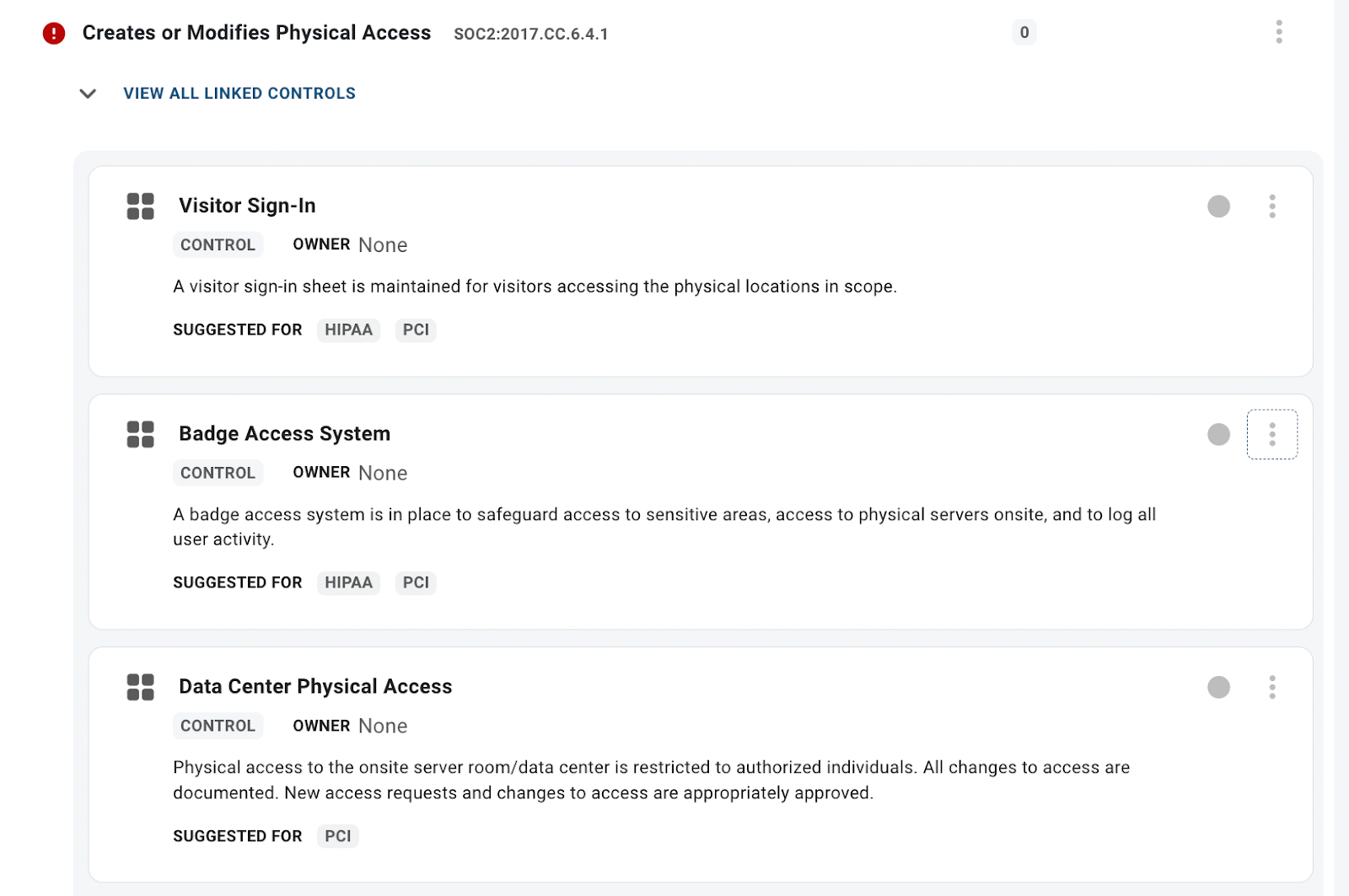Image resolution: width=1349 pixels, height=896 pixels.
Task: Click the grid icon next to Visitor Sign-In
Action: pos(141,206)
